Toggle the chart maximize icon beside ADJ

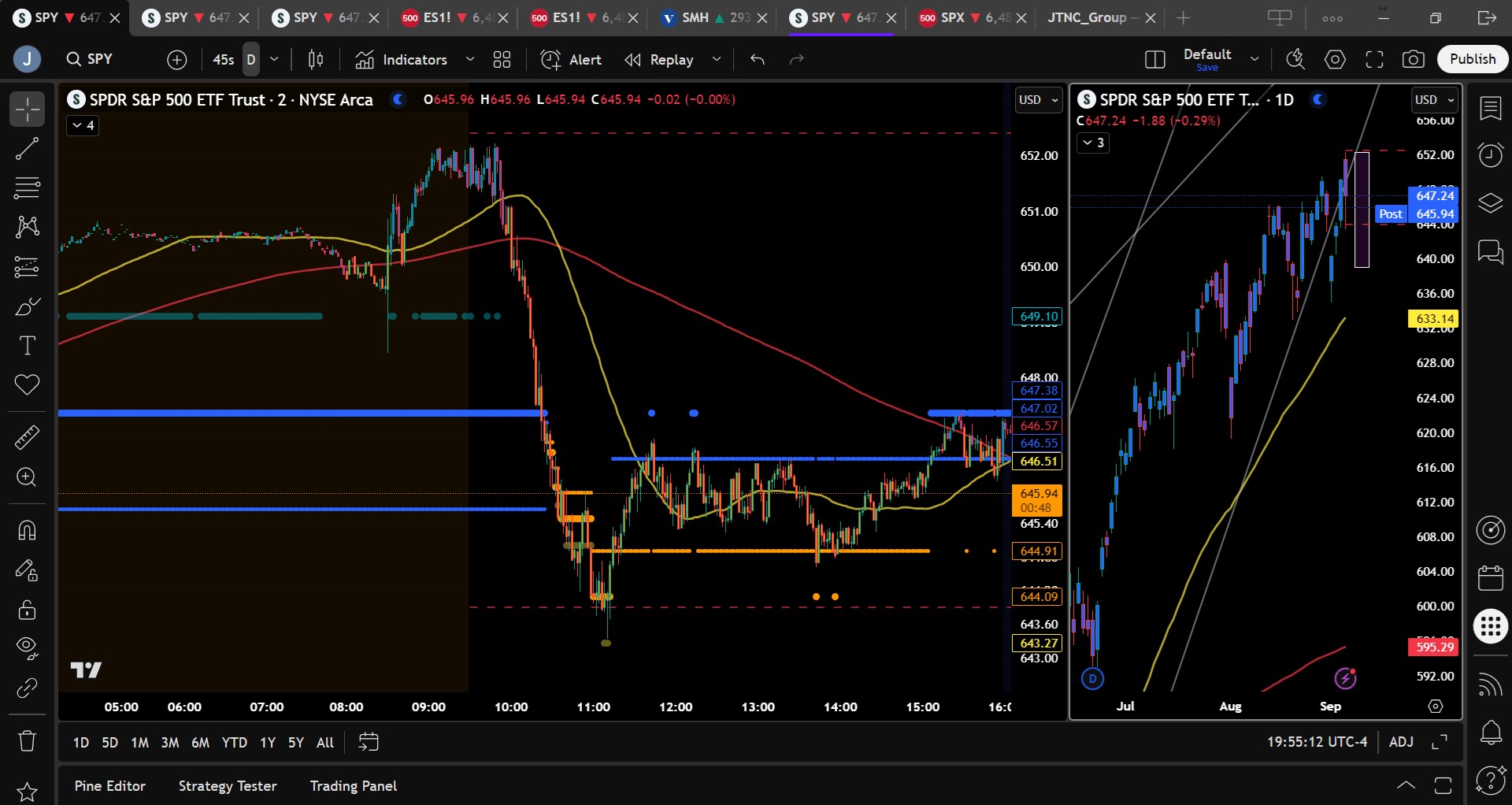tap(1440, 742)
